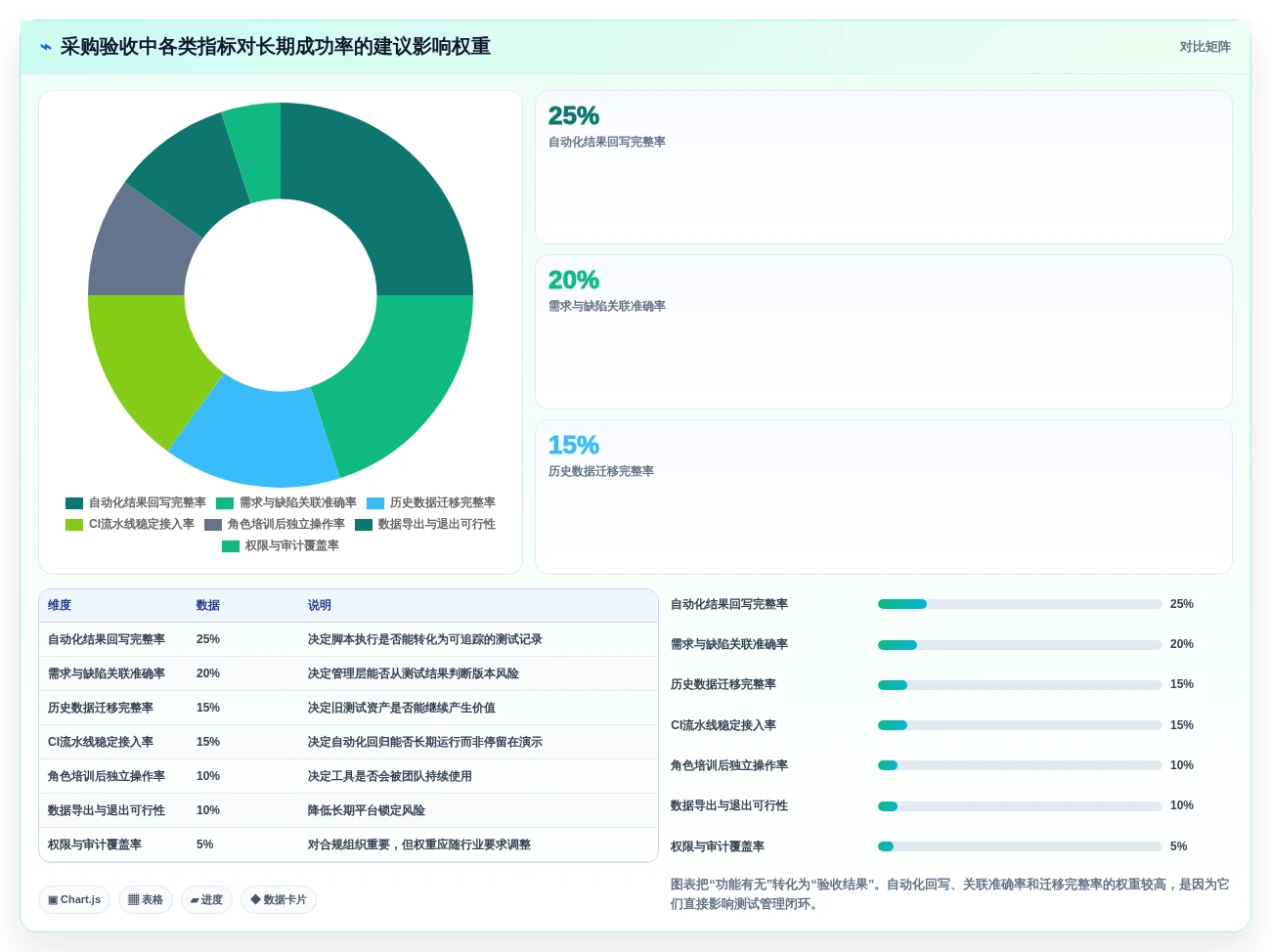Click progress bar for 角色培训后独立操作率
This screenshot has height=952, width=1271.
click(x=1020, y=765)
